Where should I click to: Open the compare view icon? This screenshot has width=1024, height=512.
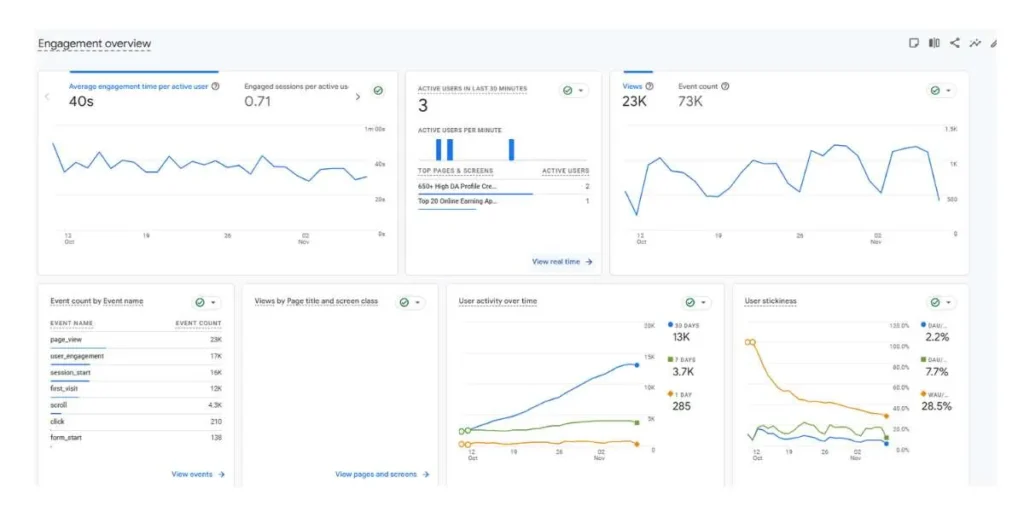934,43
